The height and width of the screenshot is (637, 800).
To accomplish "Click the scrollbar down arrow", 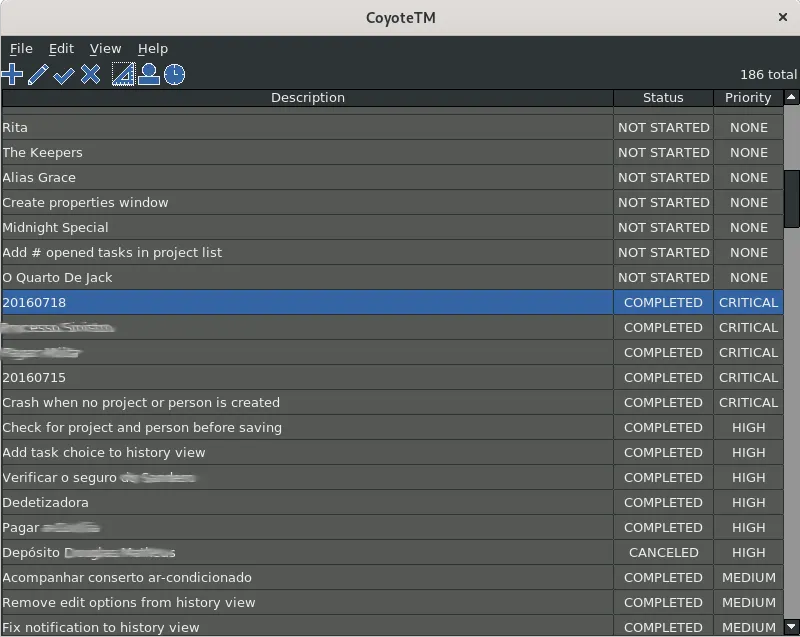I will pos(791,626).
